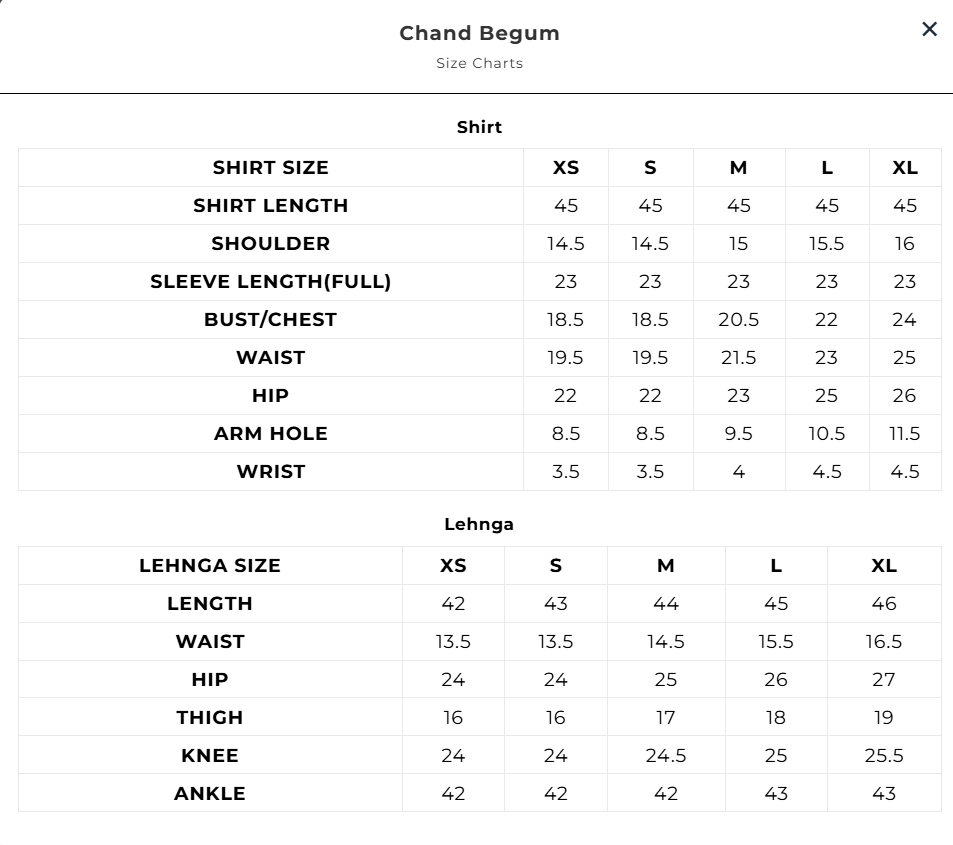The width and height of the screenshot is (953, 845).
Task: Select the ANKLE row label
Action: (210, 794)
